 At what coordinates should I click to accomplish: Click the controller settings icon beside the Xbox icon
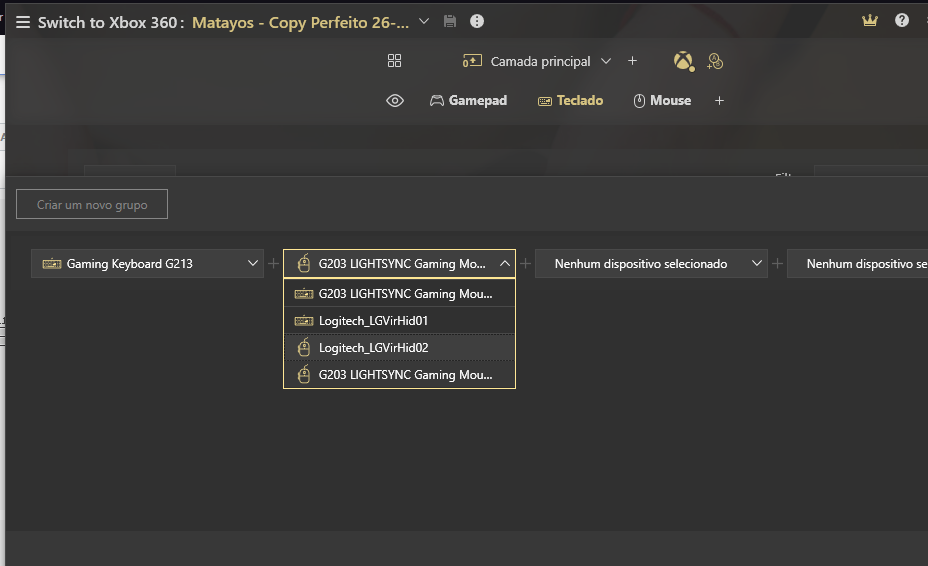715,61
